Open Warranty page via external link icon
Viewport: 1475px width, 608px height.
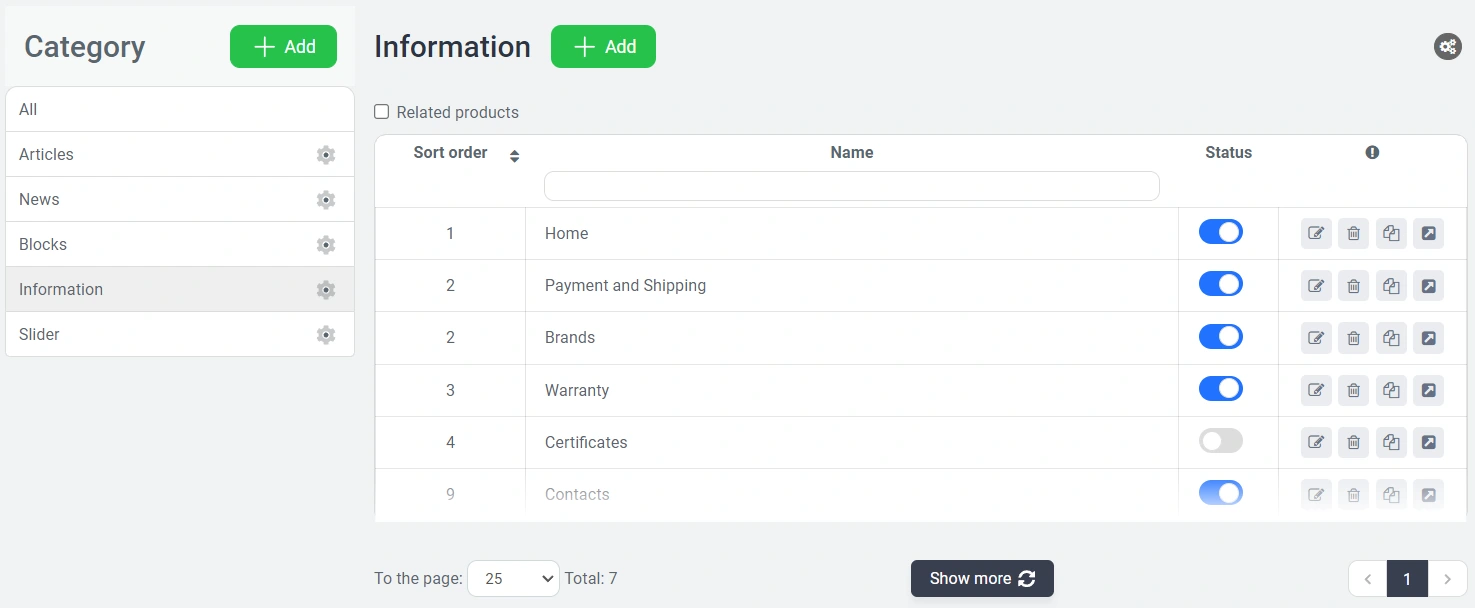coord(1428,390)
